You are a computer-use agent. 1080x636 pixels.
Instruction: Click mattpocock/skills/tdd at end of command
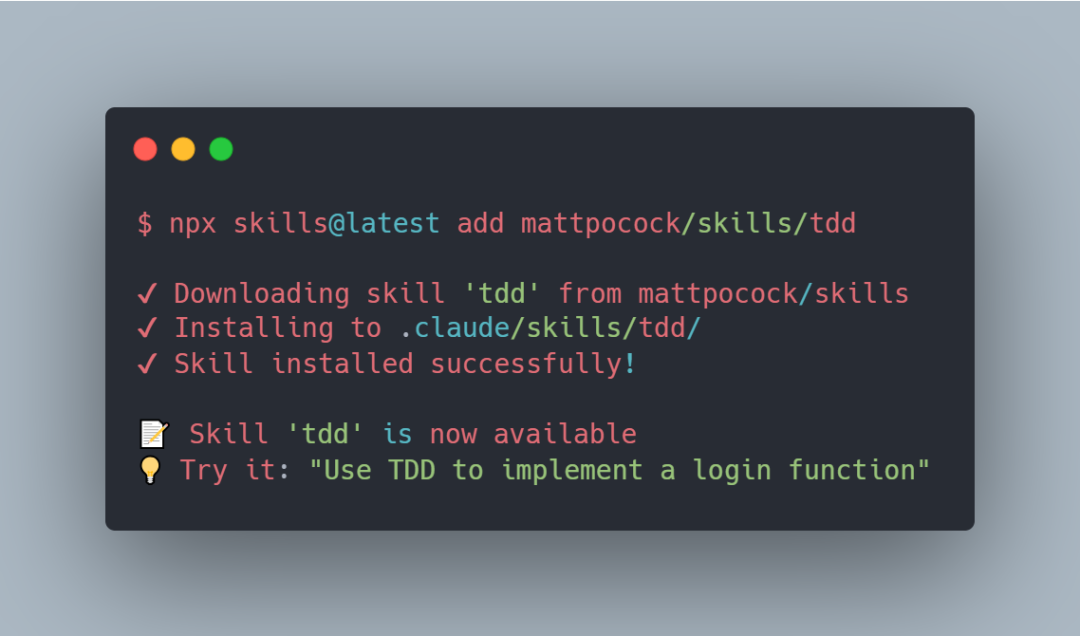(x=688, y=223)
